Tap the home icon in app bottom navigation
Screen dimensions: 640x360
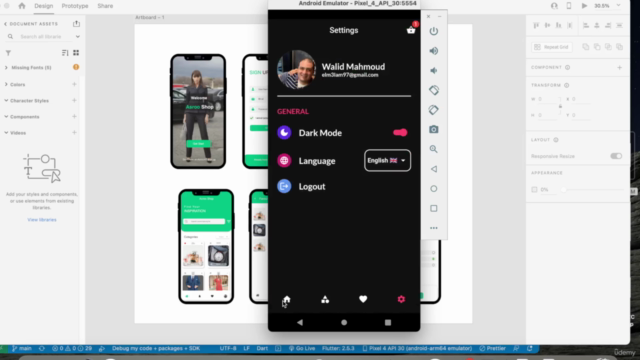[x=287, y=300]
